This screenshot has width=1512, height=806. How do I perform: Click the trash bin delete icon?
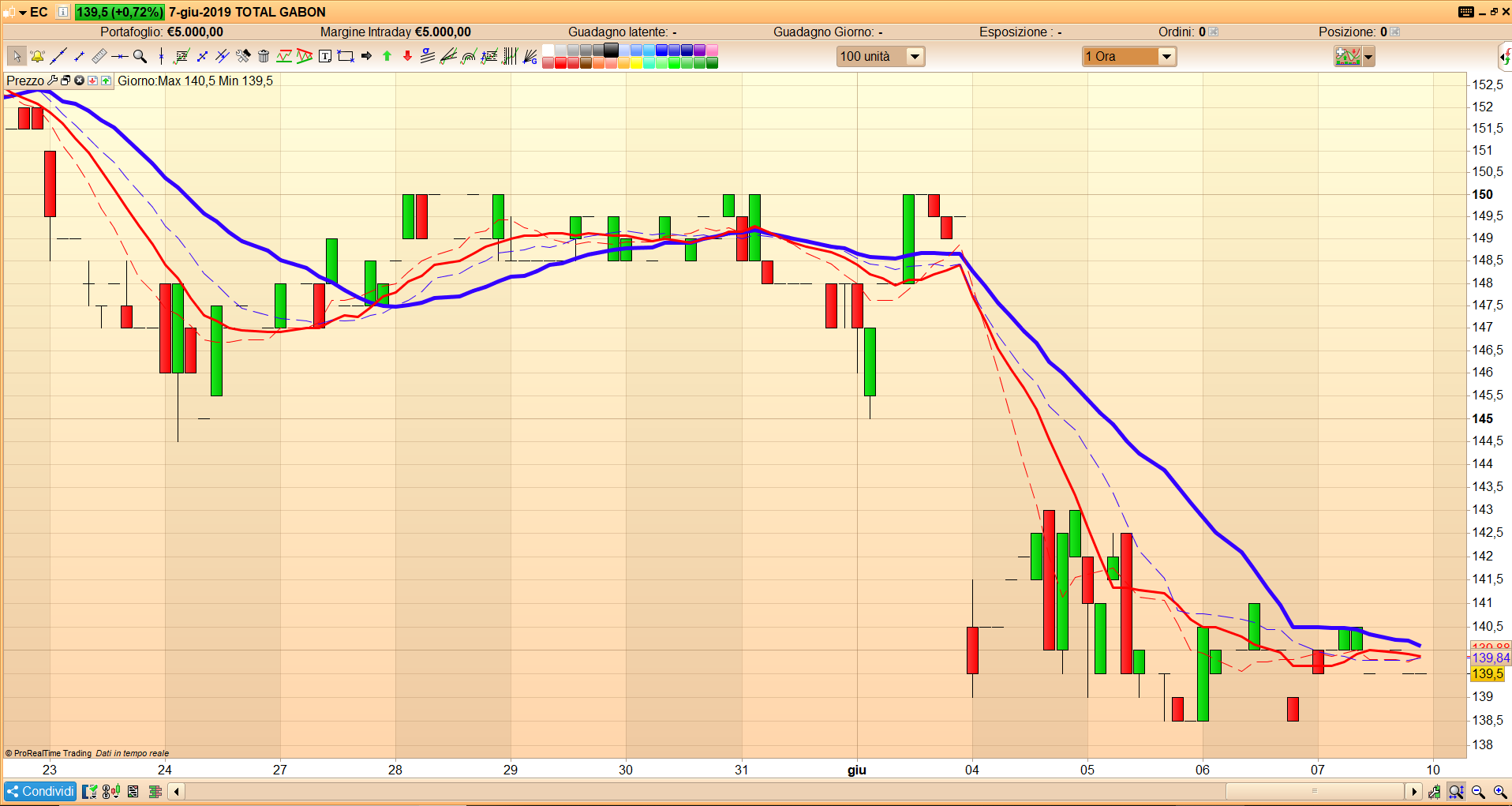264,56
